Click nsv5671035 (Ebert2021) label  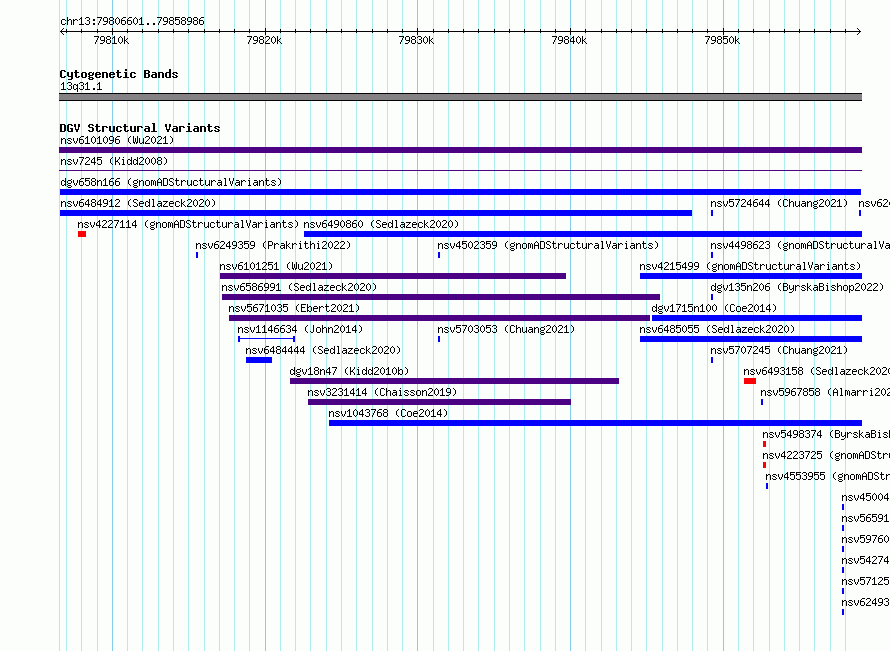(x=294, y=308)
